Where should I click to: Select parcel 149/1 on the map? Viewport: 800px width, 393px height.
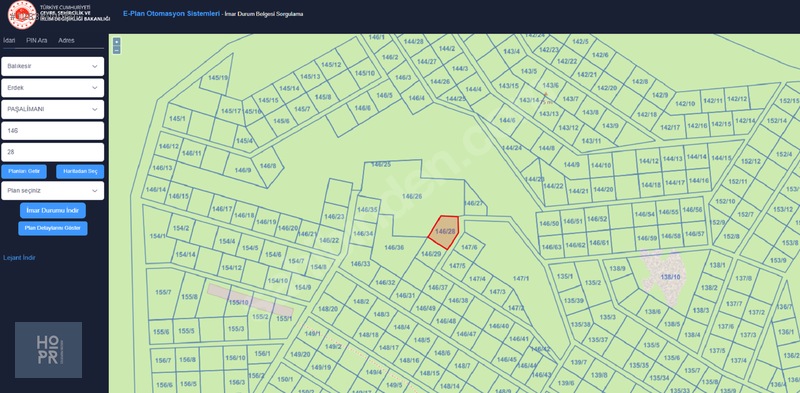pos(312,334)
